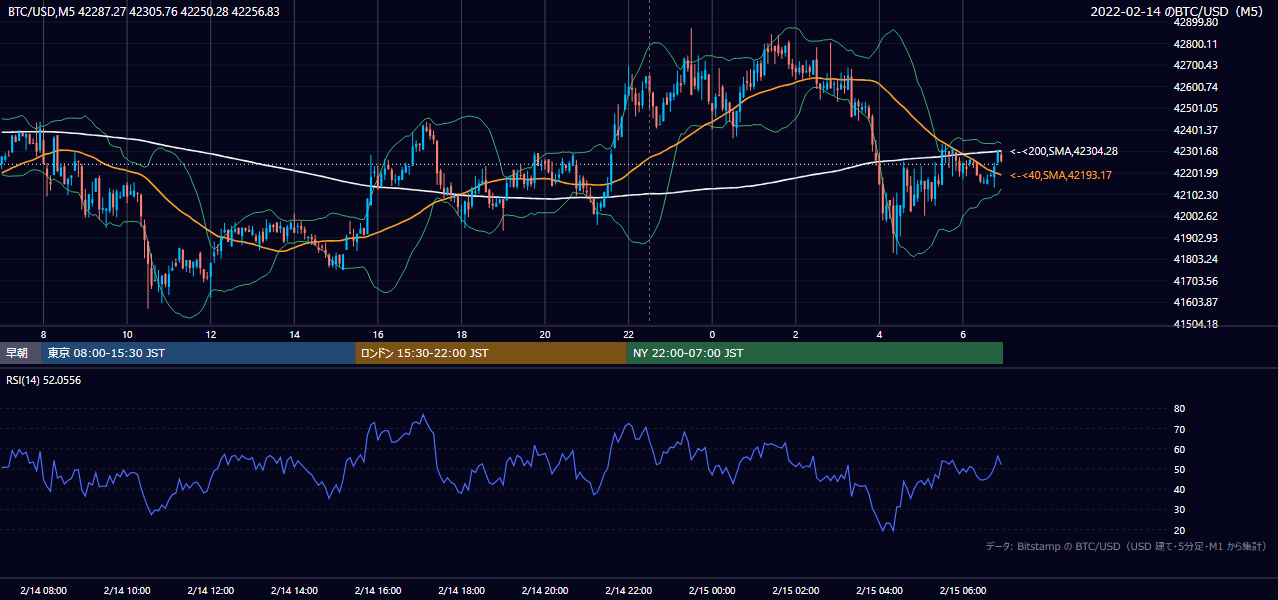Image resolution: width=1278 pixels, height=600 pixels.
Task: Click the RSI 80 level label
Action: [x=1179, y=409]
